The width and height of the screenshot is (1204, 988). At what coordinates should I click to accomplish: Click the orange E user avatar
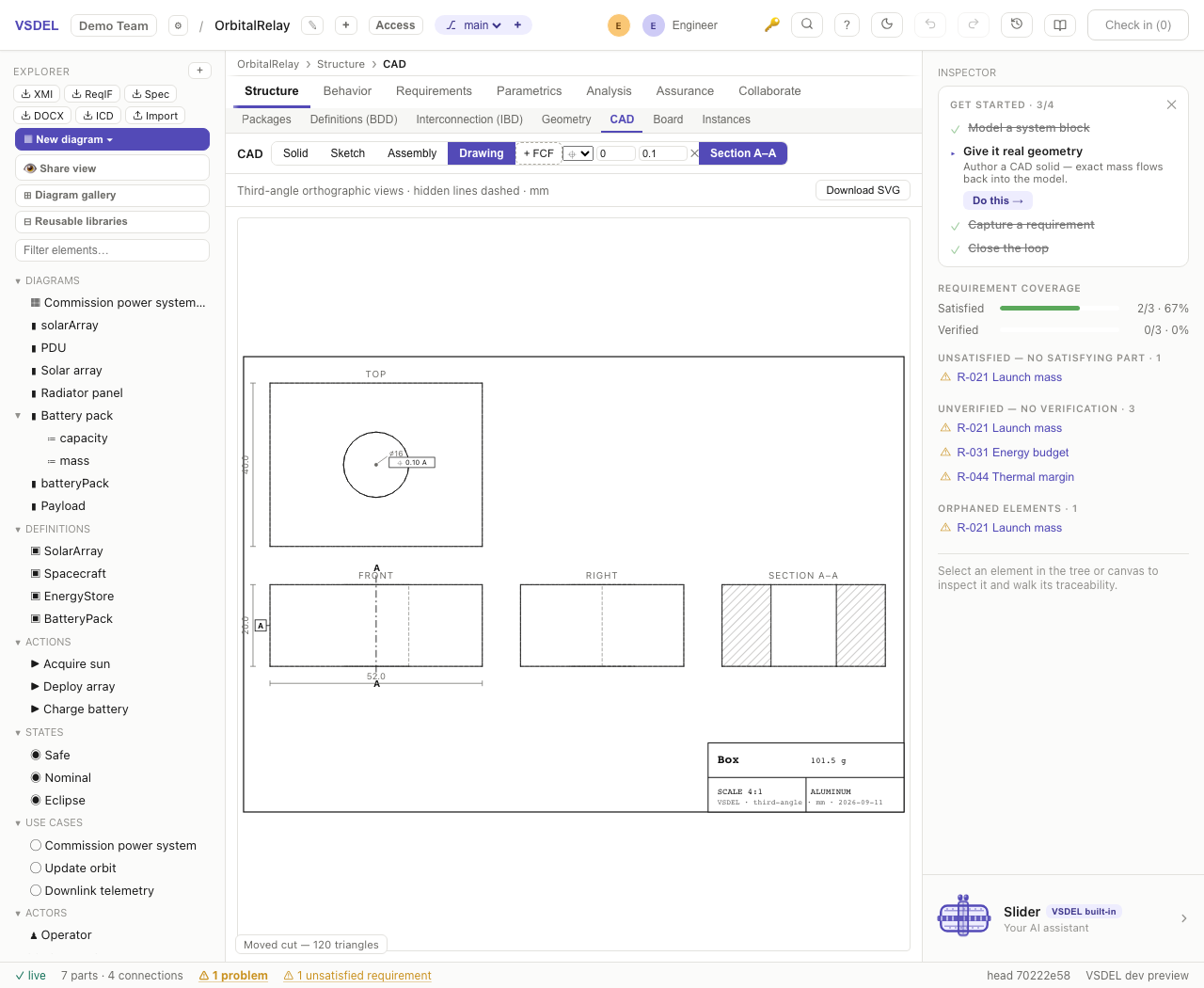tap(618, 25)
